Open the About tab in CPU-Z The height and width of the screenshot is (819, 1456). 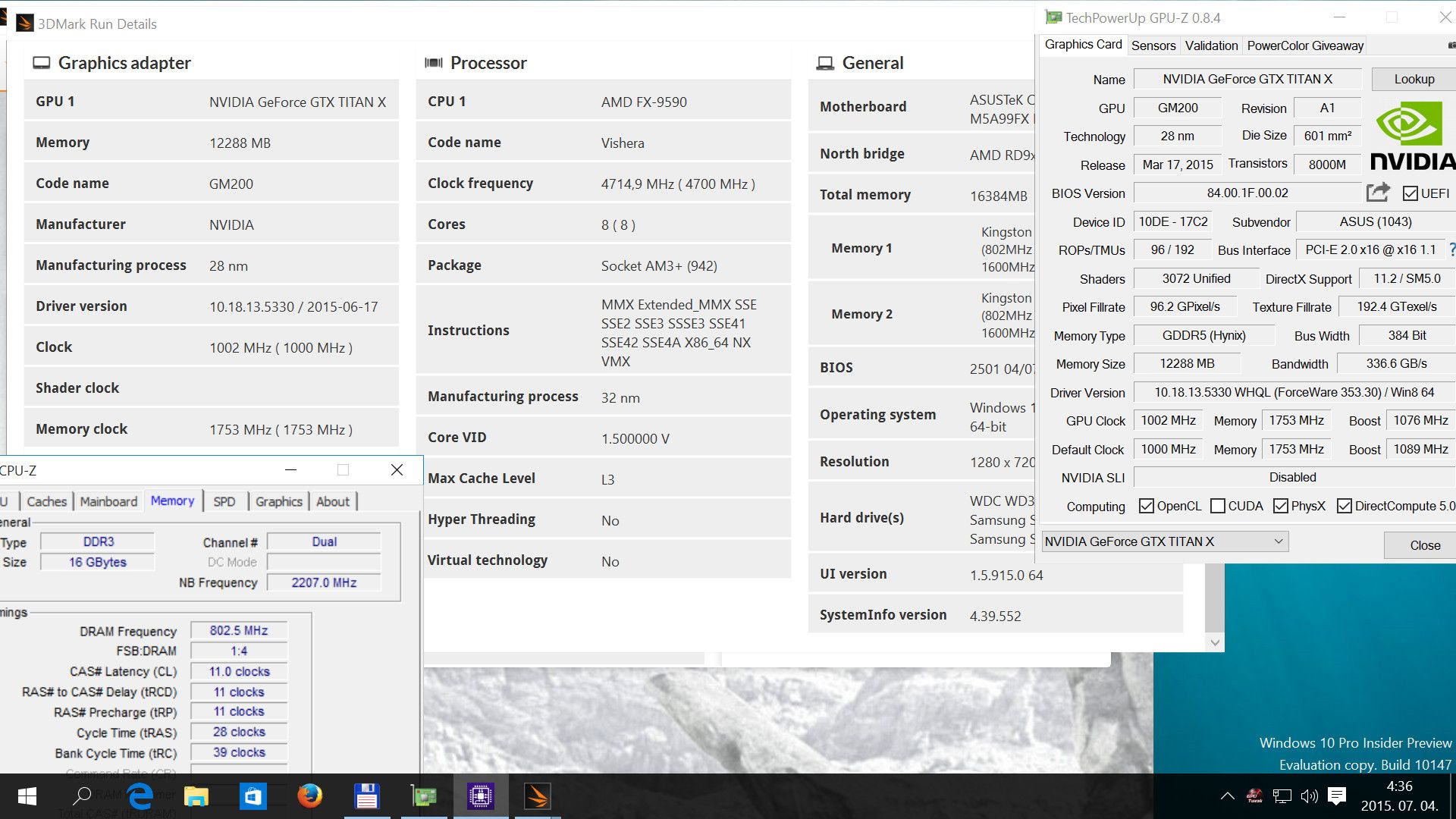pos(333,501)
